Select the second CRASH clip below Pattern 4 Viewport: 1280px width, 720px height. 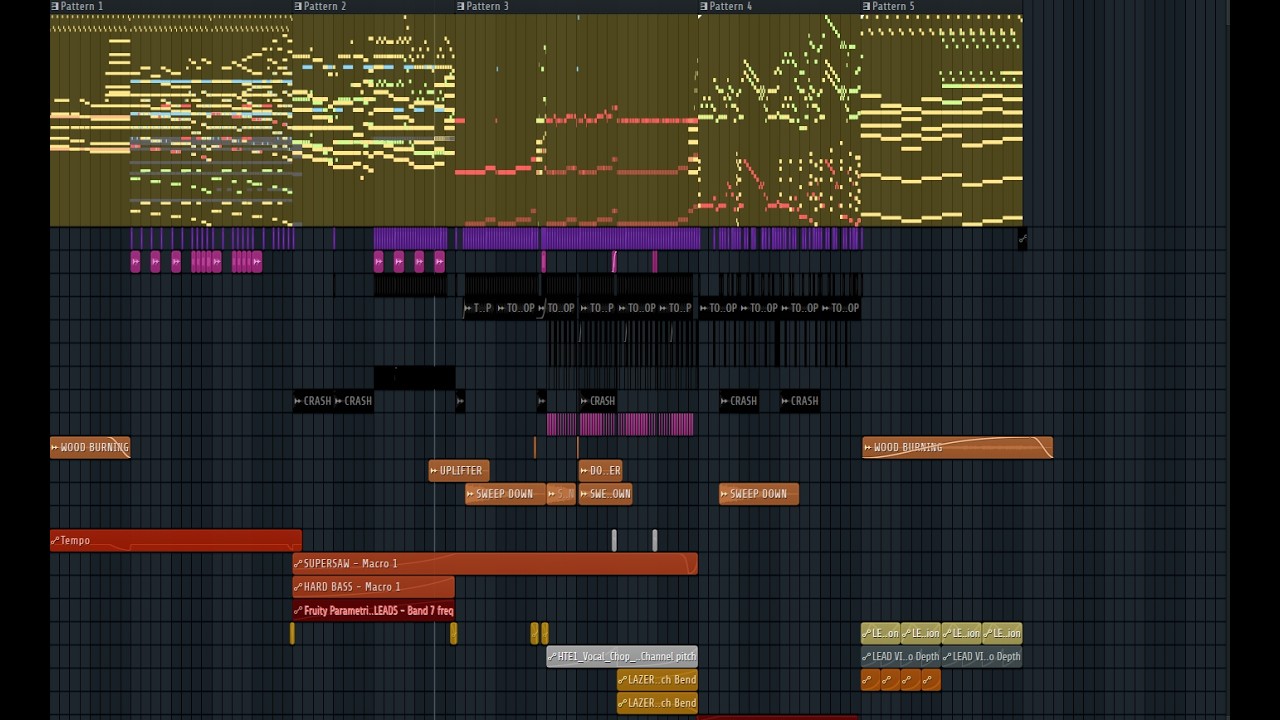(x=800, y=401)
